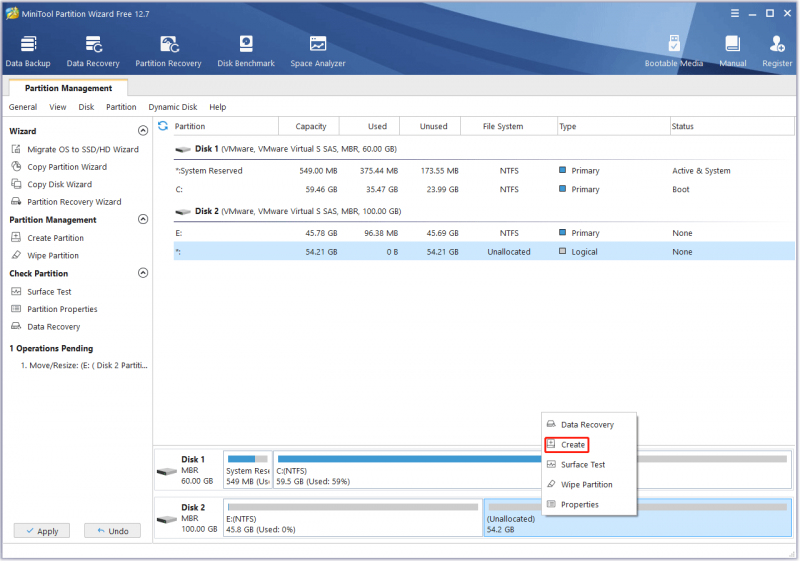Open Space Analyzer tool

point(318,52)
